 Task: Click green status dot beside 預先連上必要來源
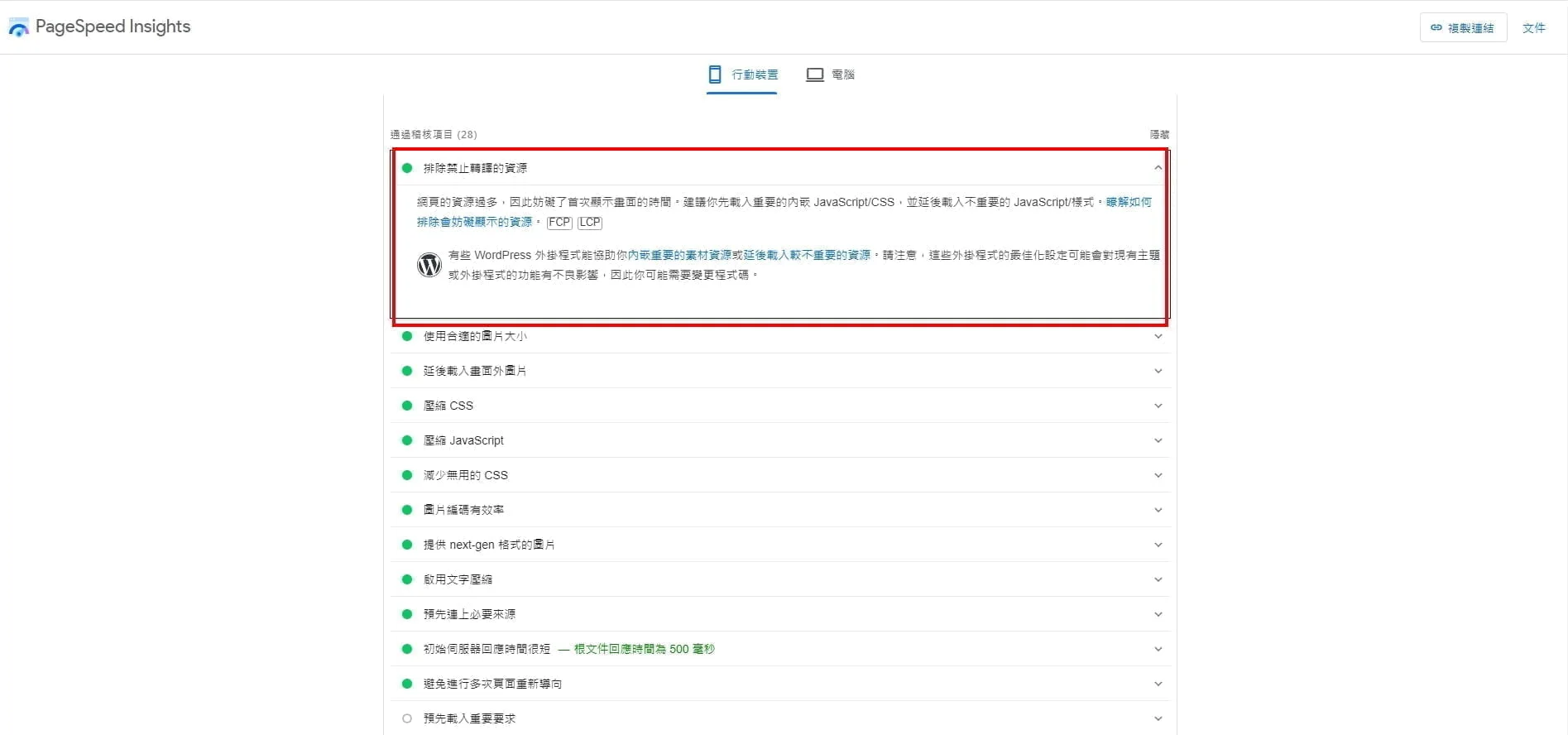(x=407, y=614)
